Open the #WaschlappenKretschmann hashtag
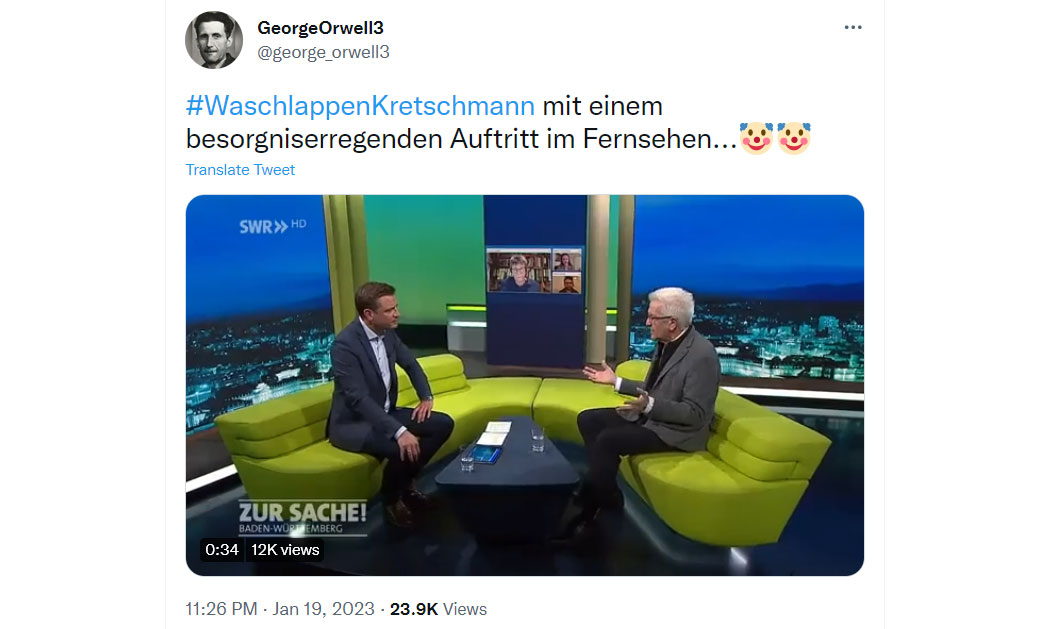The width and height of the screenshot is (1050, 629). click(360, 106)
